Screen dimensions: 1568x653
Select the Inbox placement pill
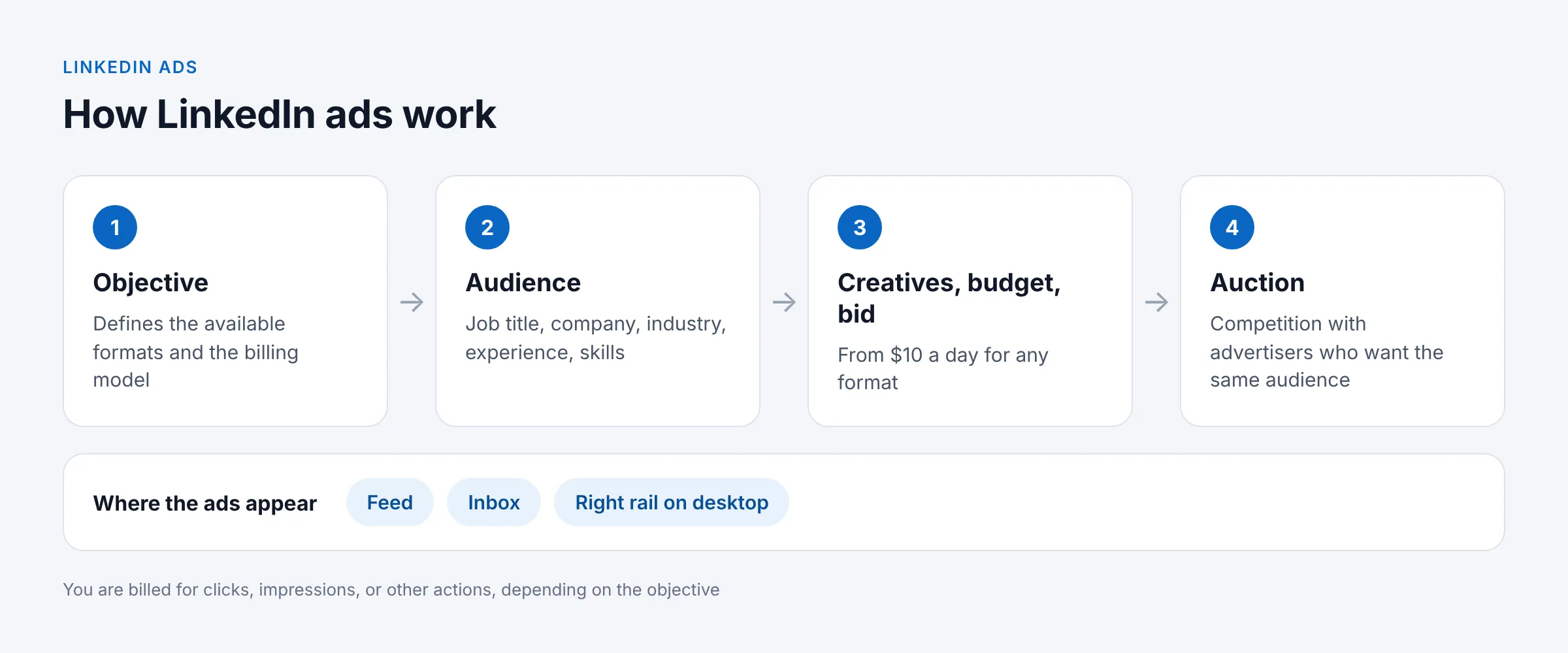(493, 502)
